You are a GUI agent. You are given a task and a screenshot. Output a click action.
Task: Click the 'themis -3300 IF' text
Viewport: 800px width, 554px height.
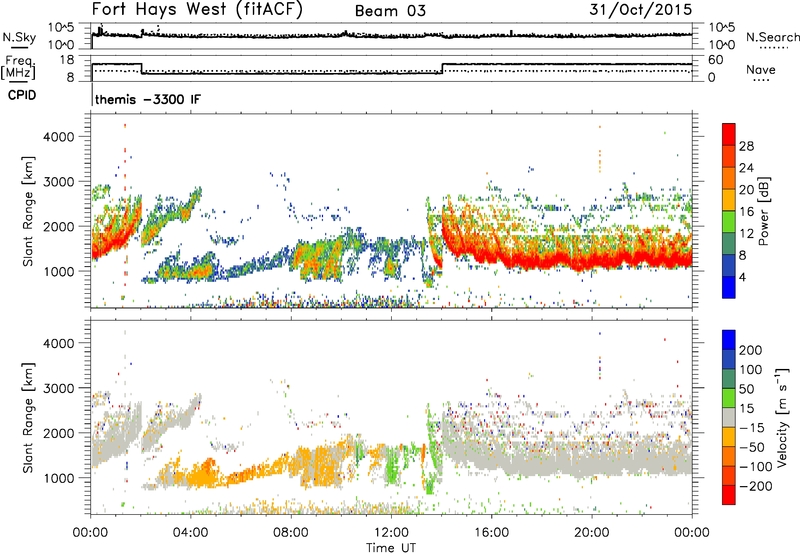coord(148,99)
